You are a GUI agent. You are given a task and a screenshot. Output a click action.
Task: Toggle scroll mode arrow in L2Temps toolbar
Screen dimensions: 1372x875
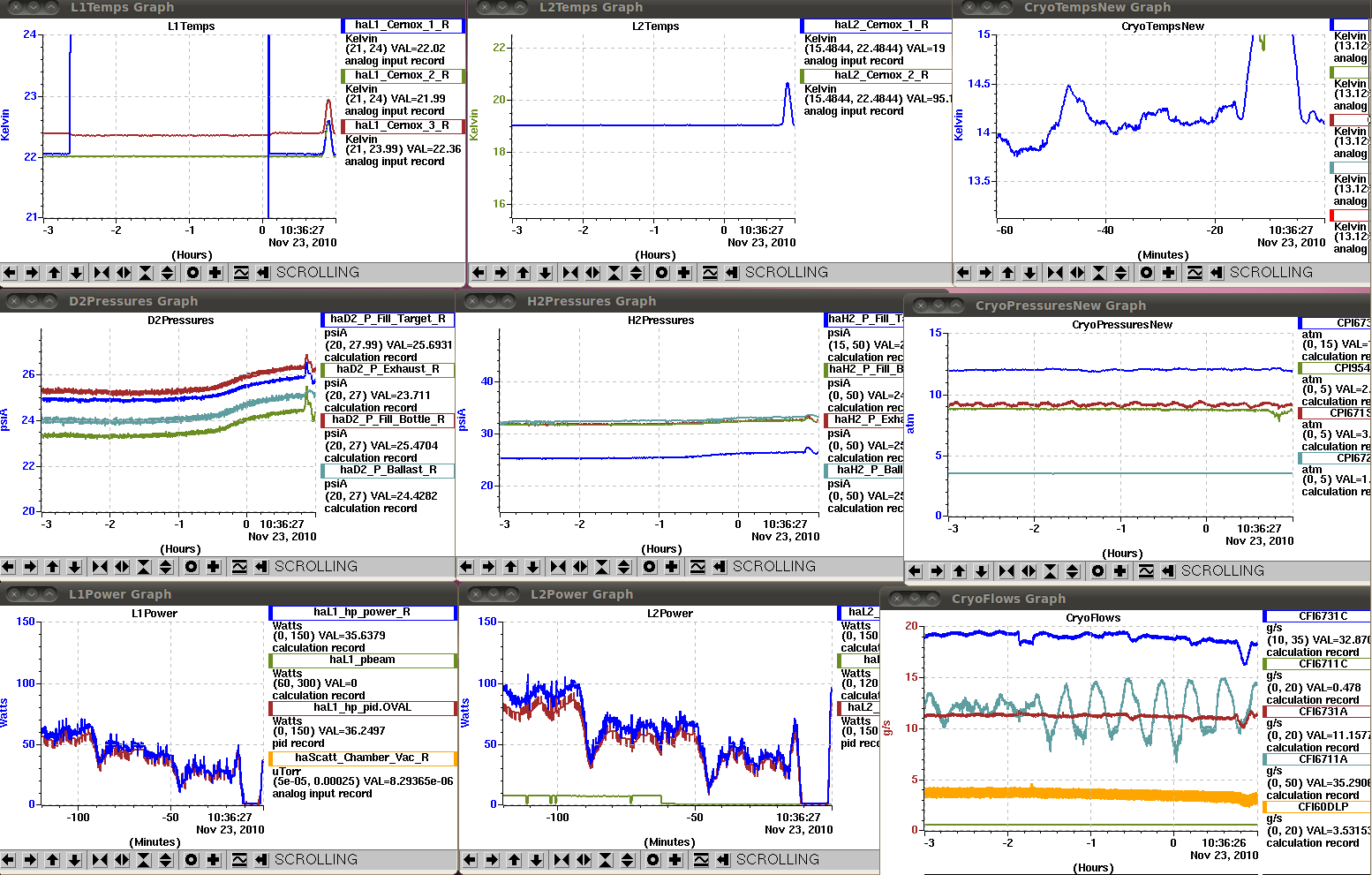point(732,273)
